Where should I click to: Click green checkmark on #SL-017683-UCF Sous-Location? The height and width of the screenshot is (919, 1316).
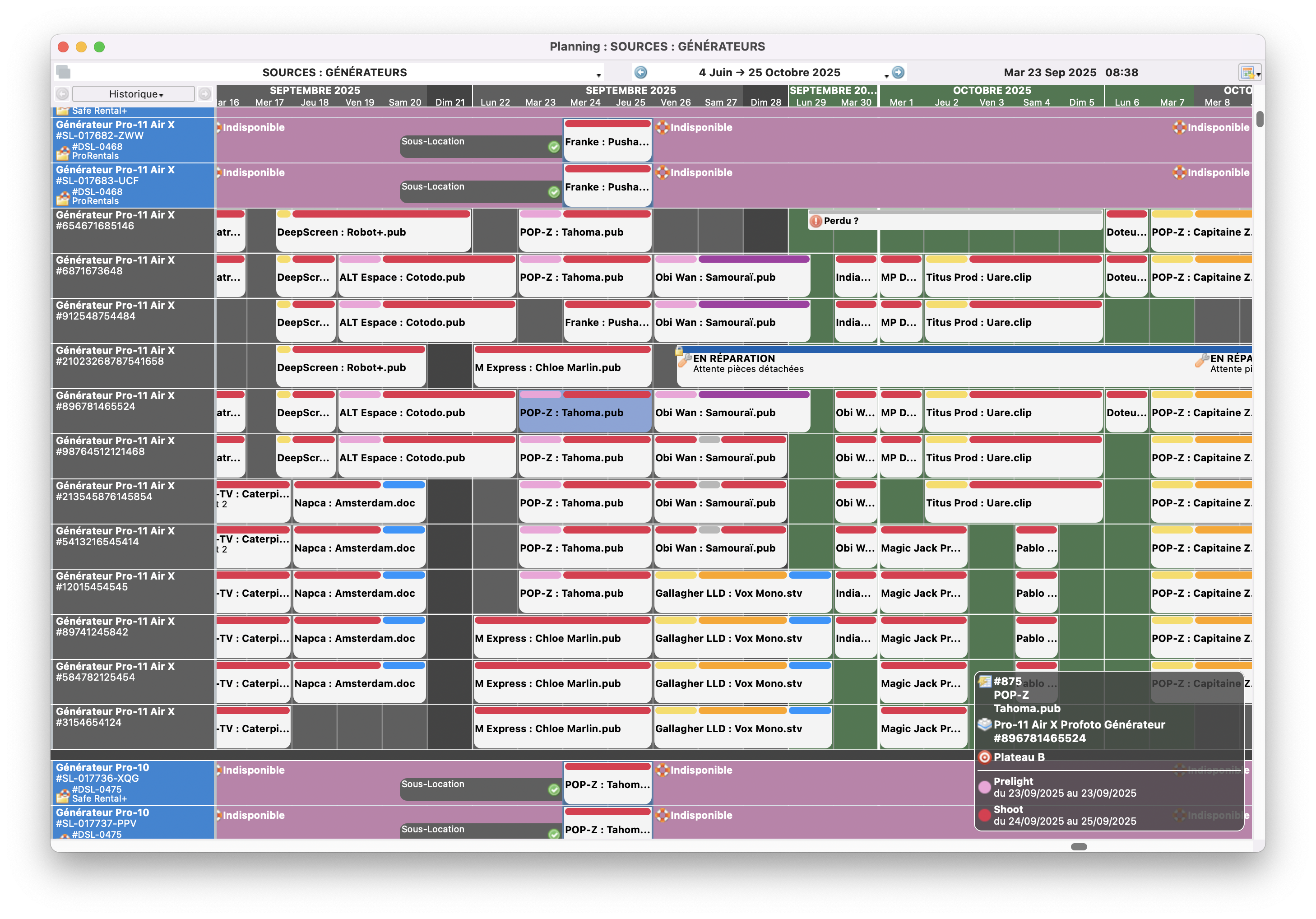click(554, 192)
